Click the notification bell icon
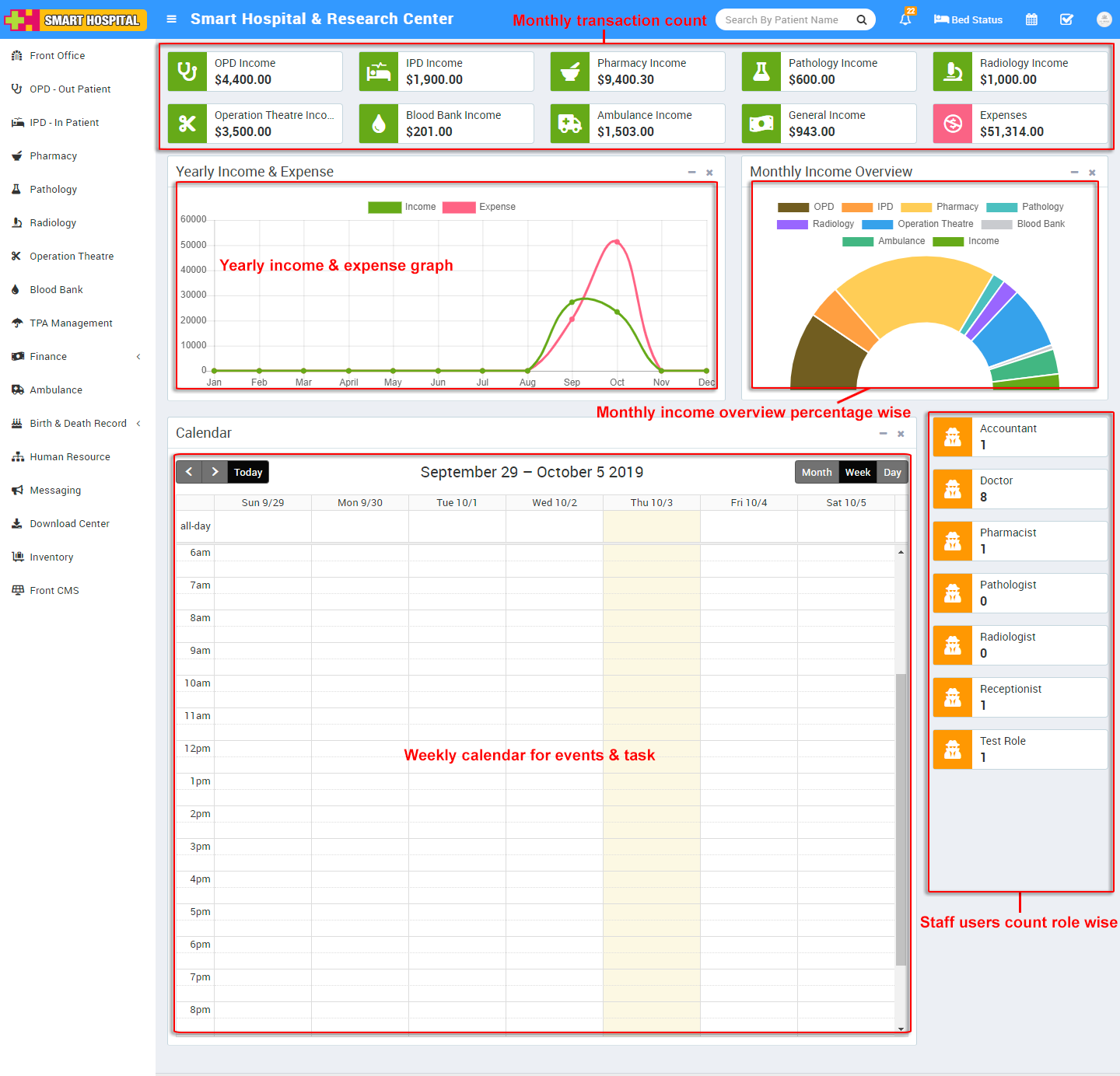Screen dimensions: 1120x1076 (905, 19)
